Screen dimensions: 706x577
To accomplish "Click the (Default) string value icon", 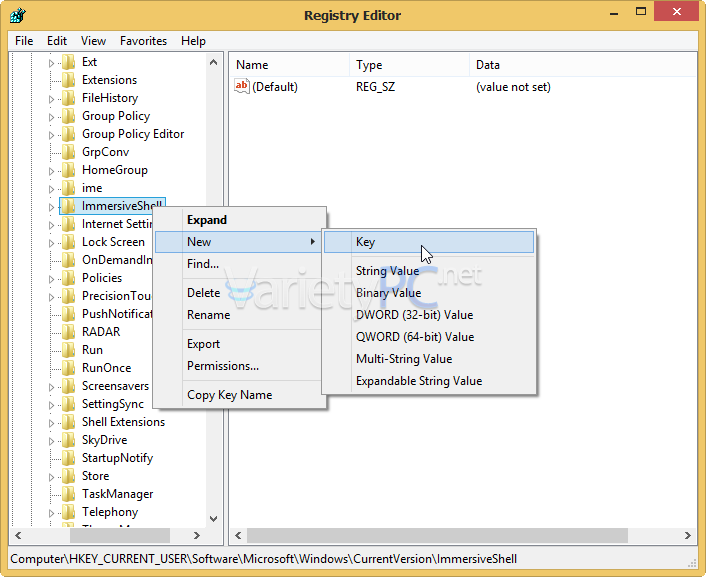I will click(x=242, y=86).
